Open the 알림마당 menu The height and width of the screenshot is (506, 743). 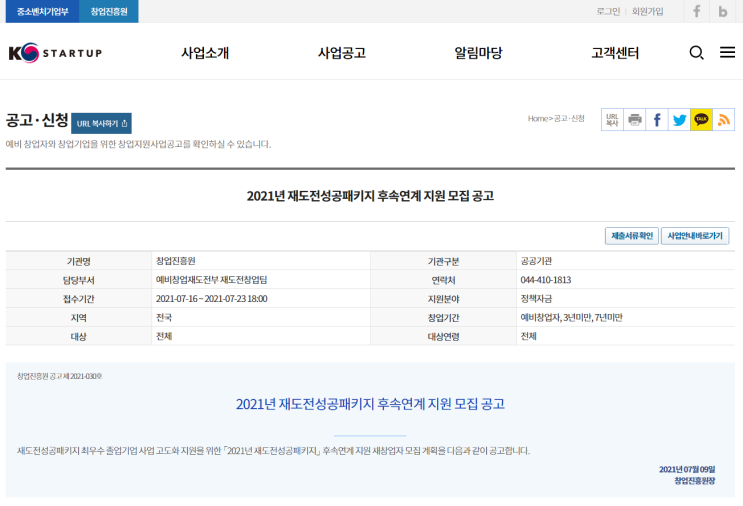coord(478,53)
